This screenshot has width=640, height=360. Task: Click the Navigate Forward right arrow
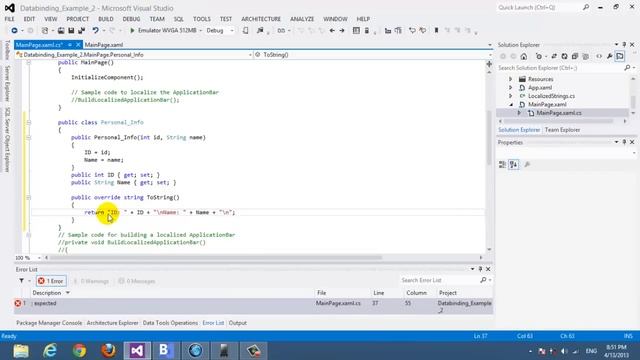tap(342, 31)
